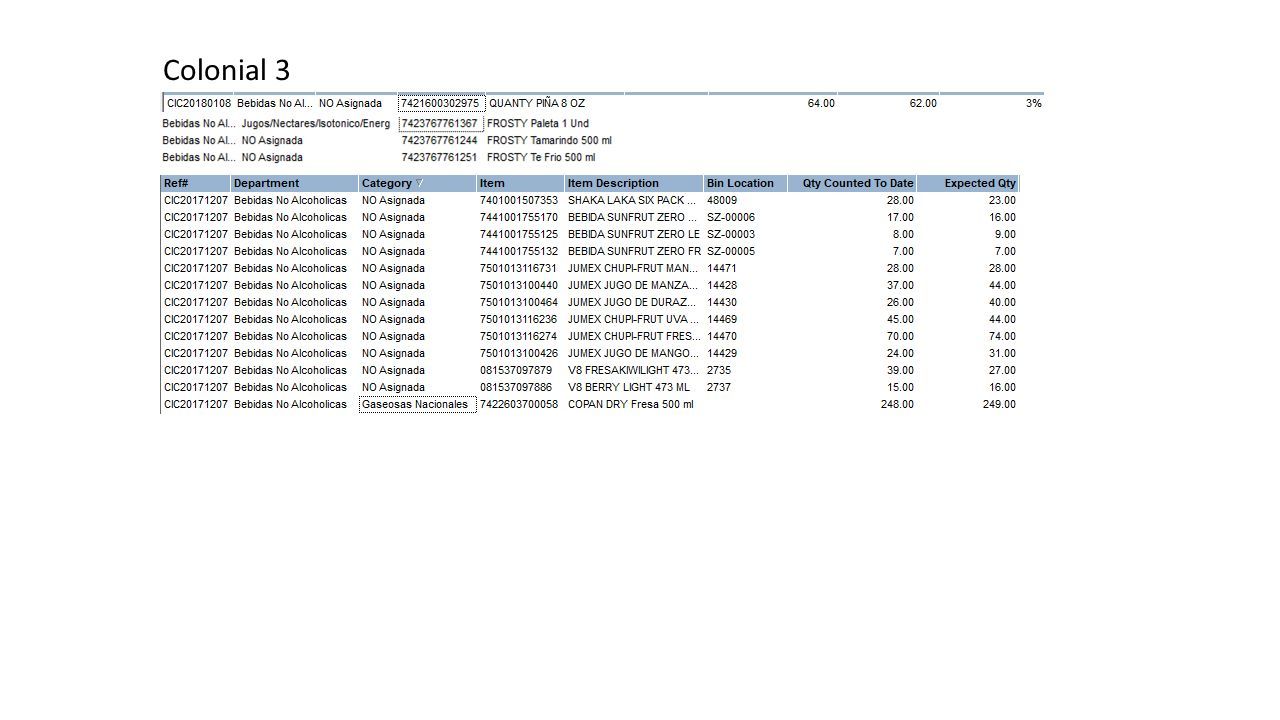This screenshot has width=1280, height=720.
Task: Click counted quantity 248.00
Action: (x=897, y=404)
